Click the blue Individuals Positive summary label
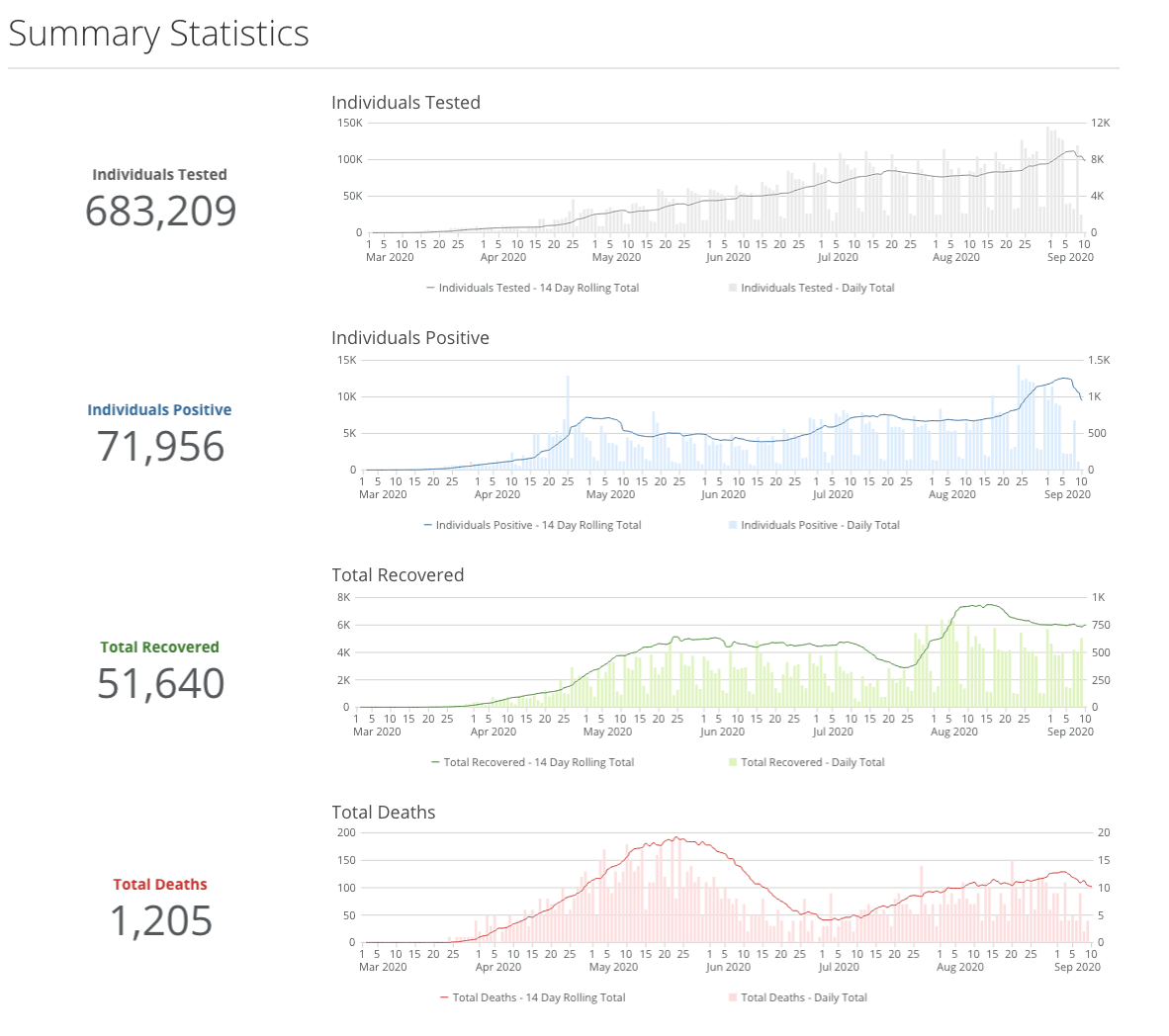 click(159, 410)
